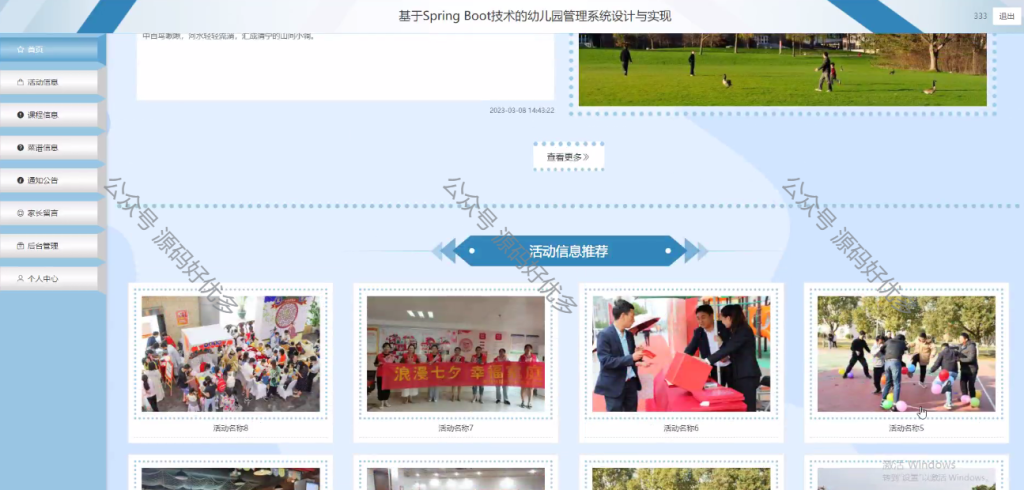
Task: Open the 课程信息 sidebar menu
Action: [x=49, y=115]
